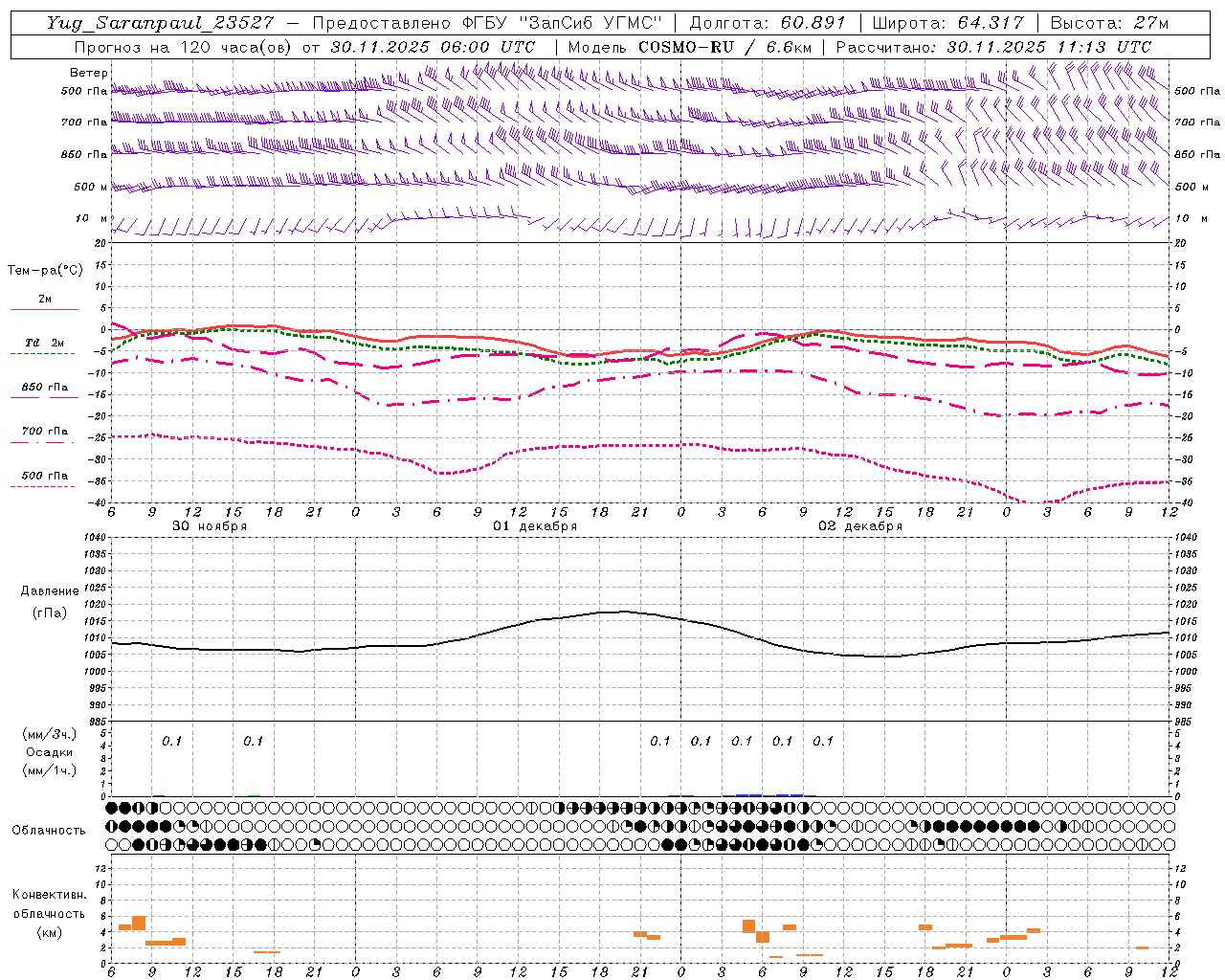Image resolution: width=1225 pixels, height=980 pixels.
Task: Click the forecast start time 30.11.2025 06:00 UTC
Action: click(433, 47)
